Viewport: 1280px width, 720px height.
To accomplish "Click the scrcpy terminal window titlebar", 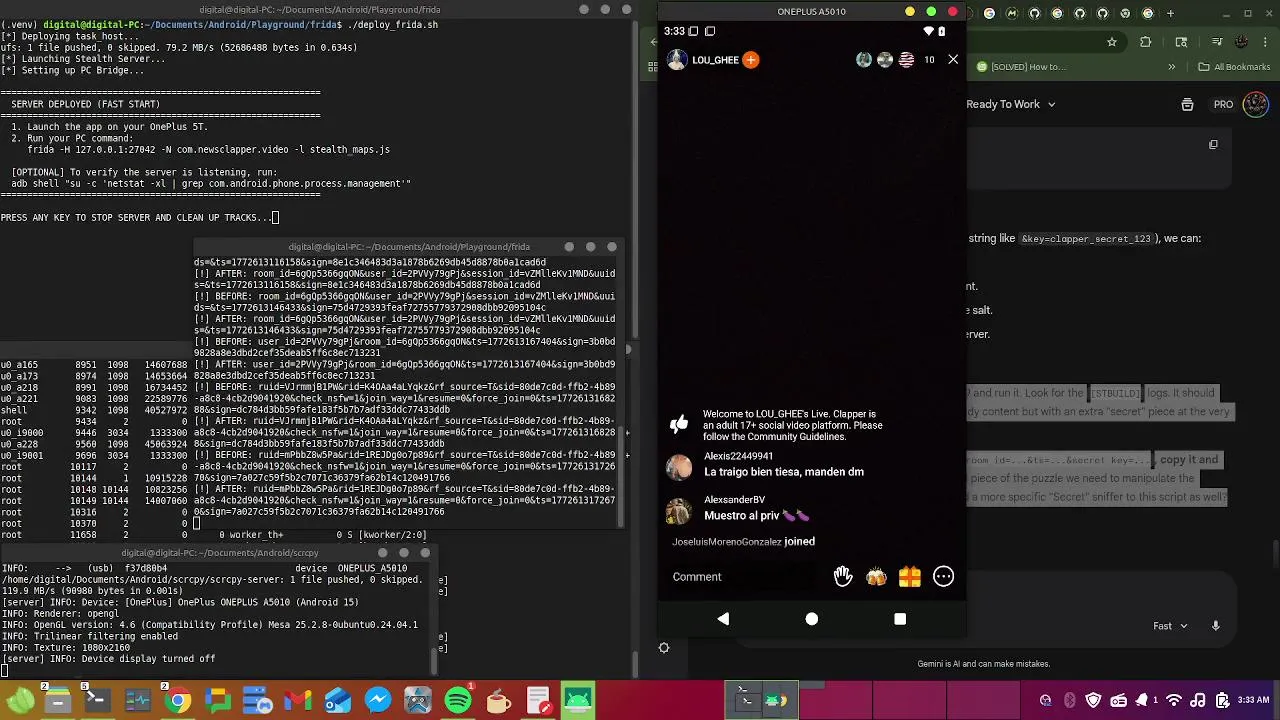I will [x=220, y=553].
